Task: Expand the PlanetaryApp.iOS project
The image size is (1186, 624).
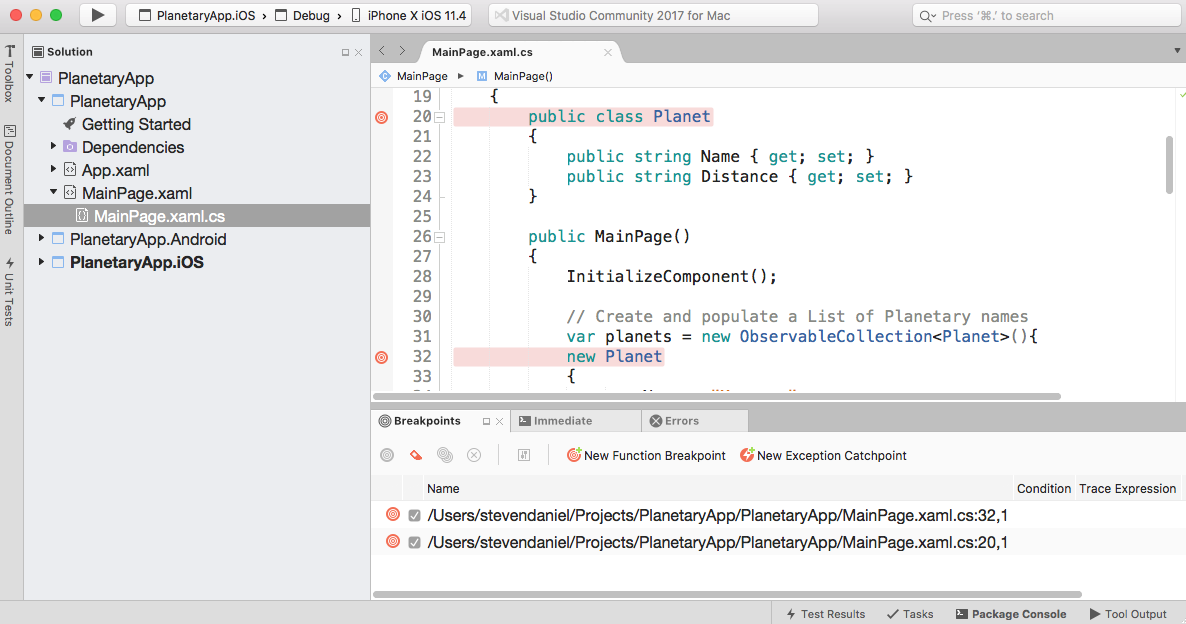Action: point(42,262)
